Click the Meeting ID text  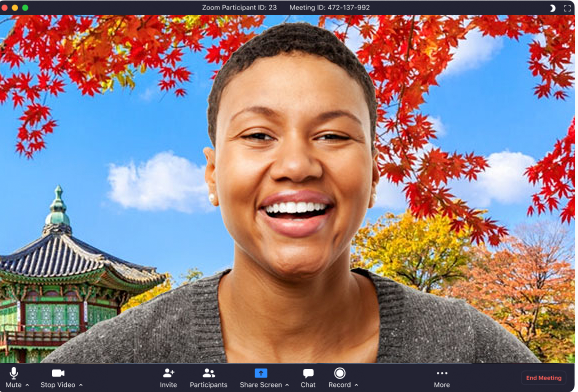pos(329,7)
